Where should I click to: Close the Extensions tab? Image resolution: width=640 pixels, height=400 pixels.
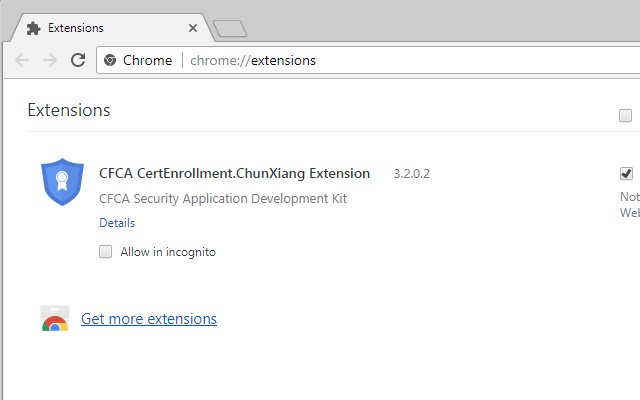[x=193, y=28]
